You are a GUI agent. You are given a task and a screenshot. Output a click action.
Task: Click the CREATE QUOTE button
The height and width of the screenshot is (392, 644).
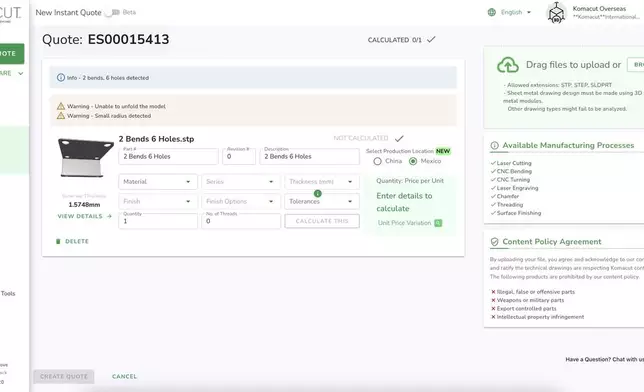point(64,376)
